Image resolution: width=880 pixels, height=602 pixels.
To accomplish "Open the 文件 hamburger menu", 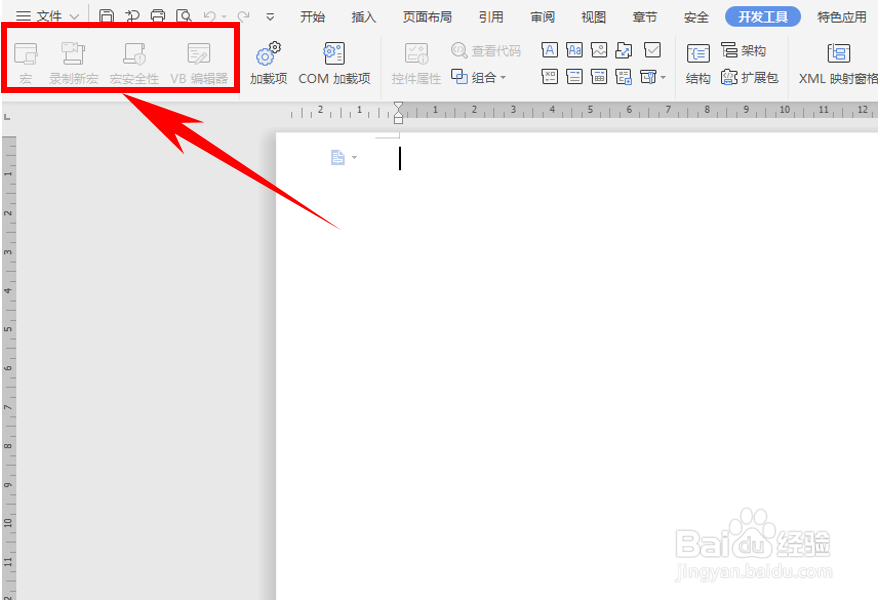I will [24, 16].
